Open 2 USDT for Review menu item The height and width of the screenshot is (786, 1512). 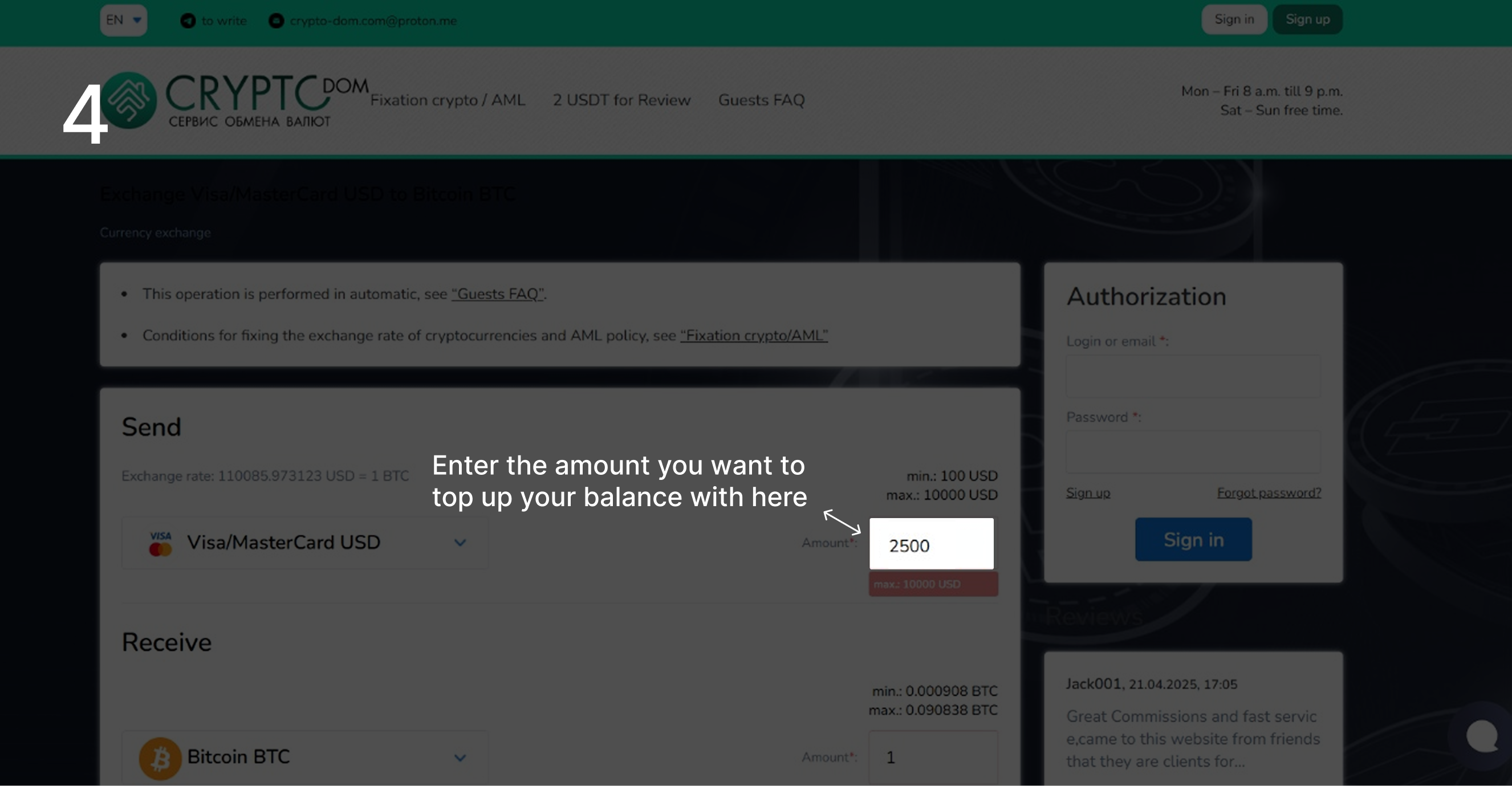click(x=621, y=100)
